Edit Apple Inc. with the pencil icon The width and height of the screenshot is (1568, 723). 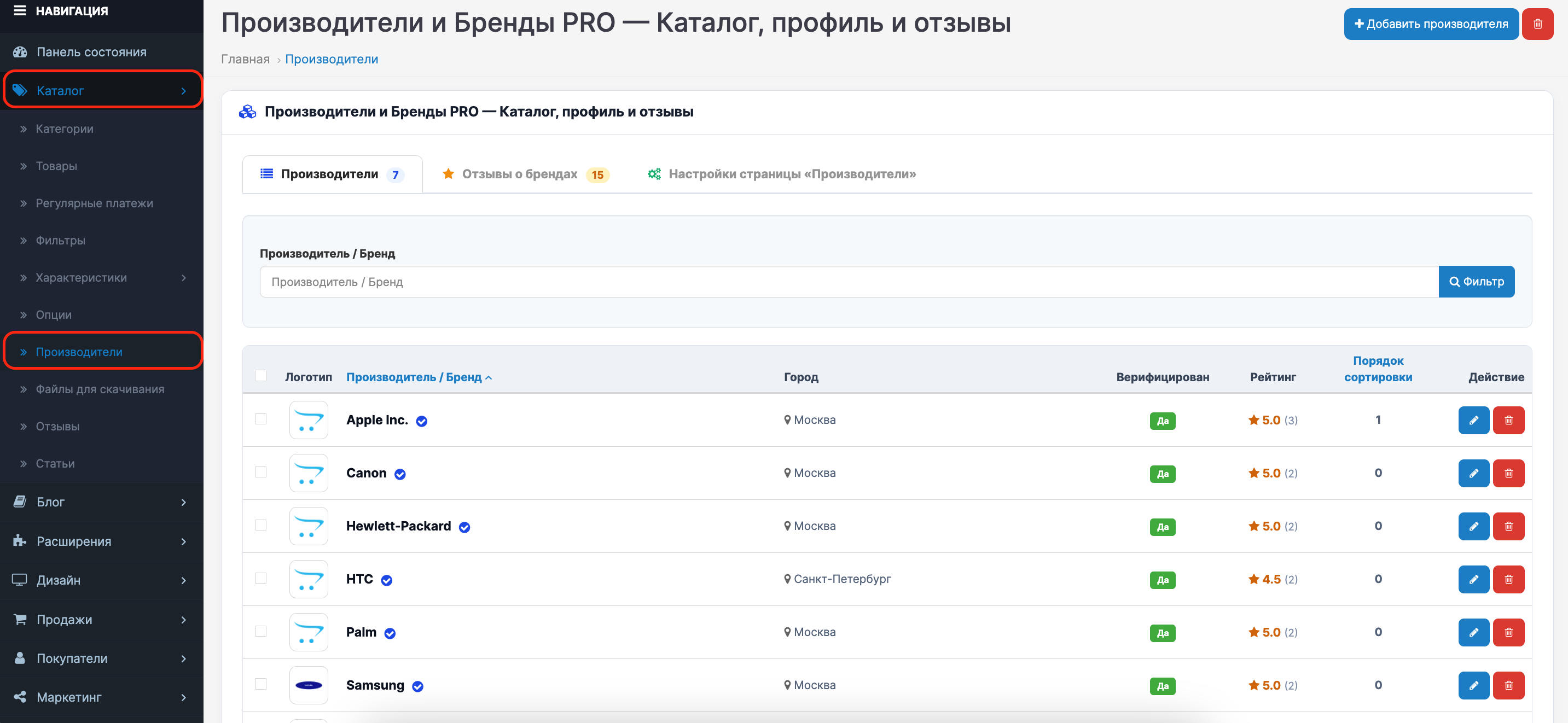1473,420
